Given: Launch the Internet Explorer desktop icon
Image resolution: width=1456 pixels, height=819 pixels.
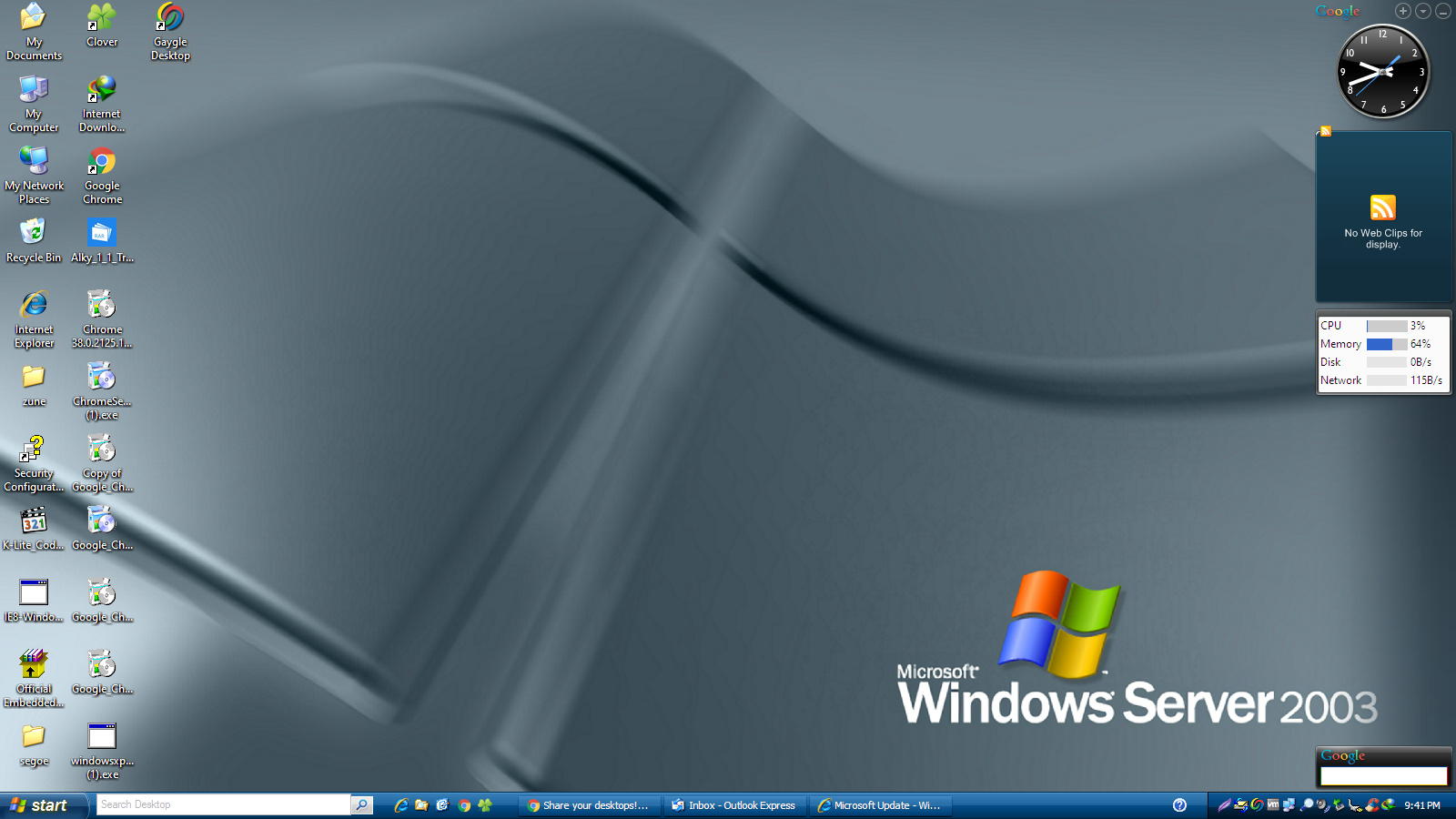Looking at the screenshot, I should coord(34,319).
